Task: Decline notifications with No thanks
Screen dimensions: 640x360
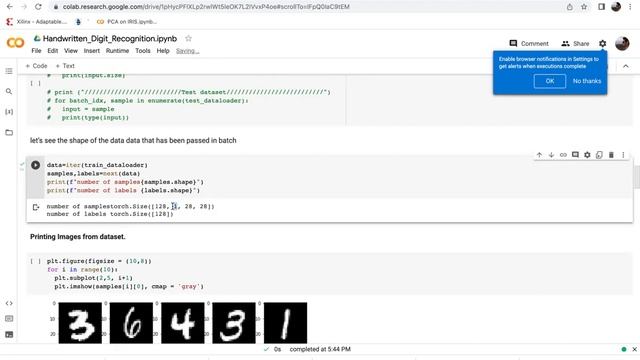Action: point(587,81)
